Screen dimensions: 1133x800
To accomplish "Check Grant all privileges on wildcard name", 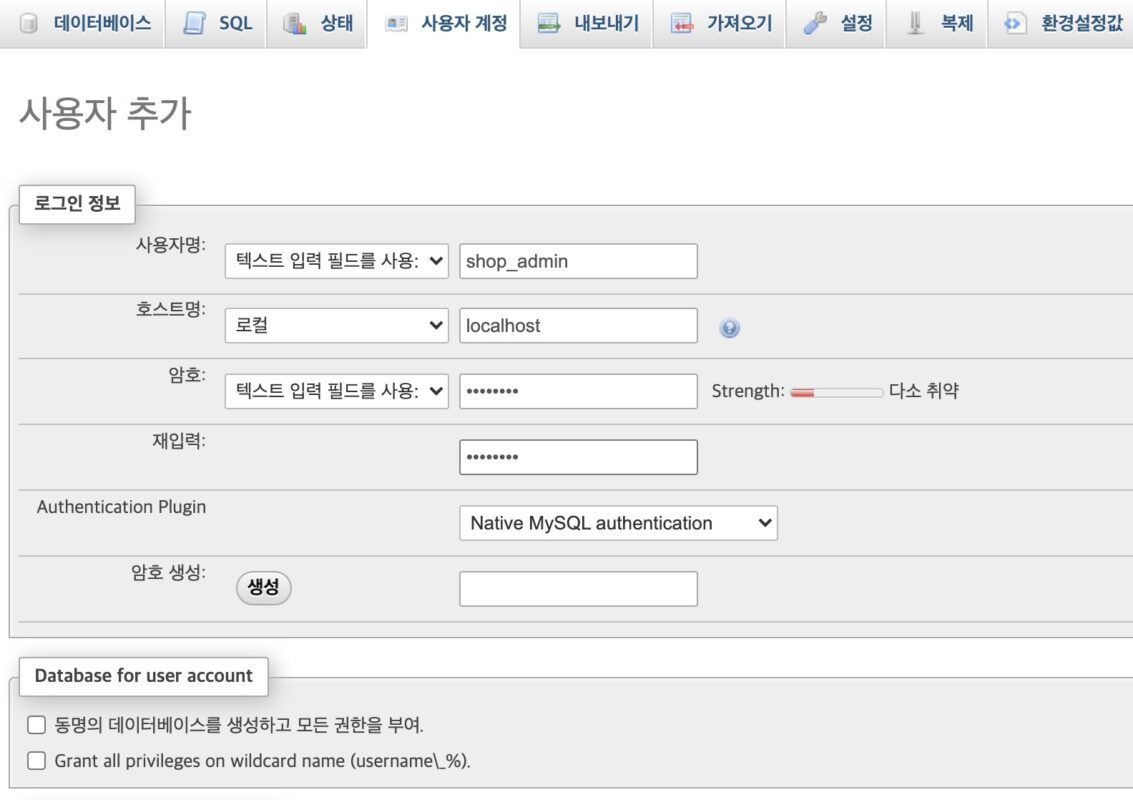I will 37,761.
